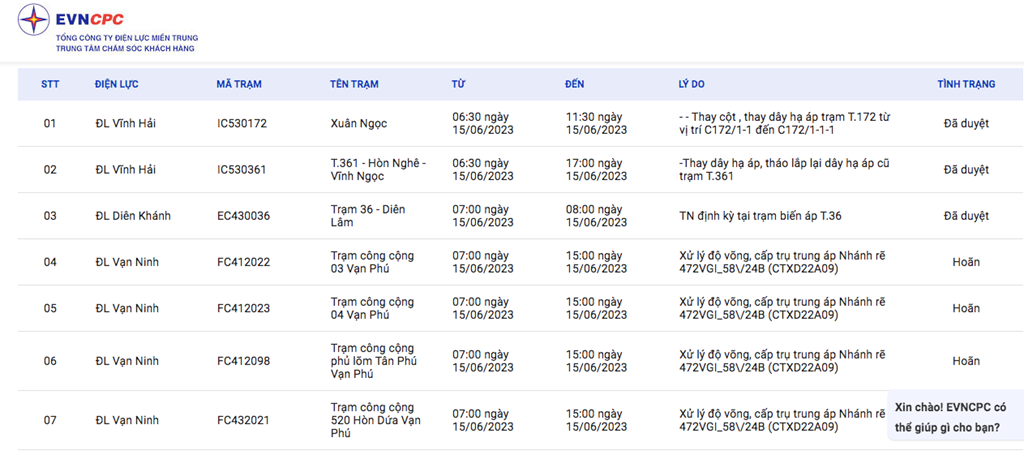Viewport: 1024px width, 455px height.
Task: Select station code FC432021
Action: 243,420
